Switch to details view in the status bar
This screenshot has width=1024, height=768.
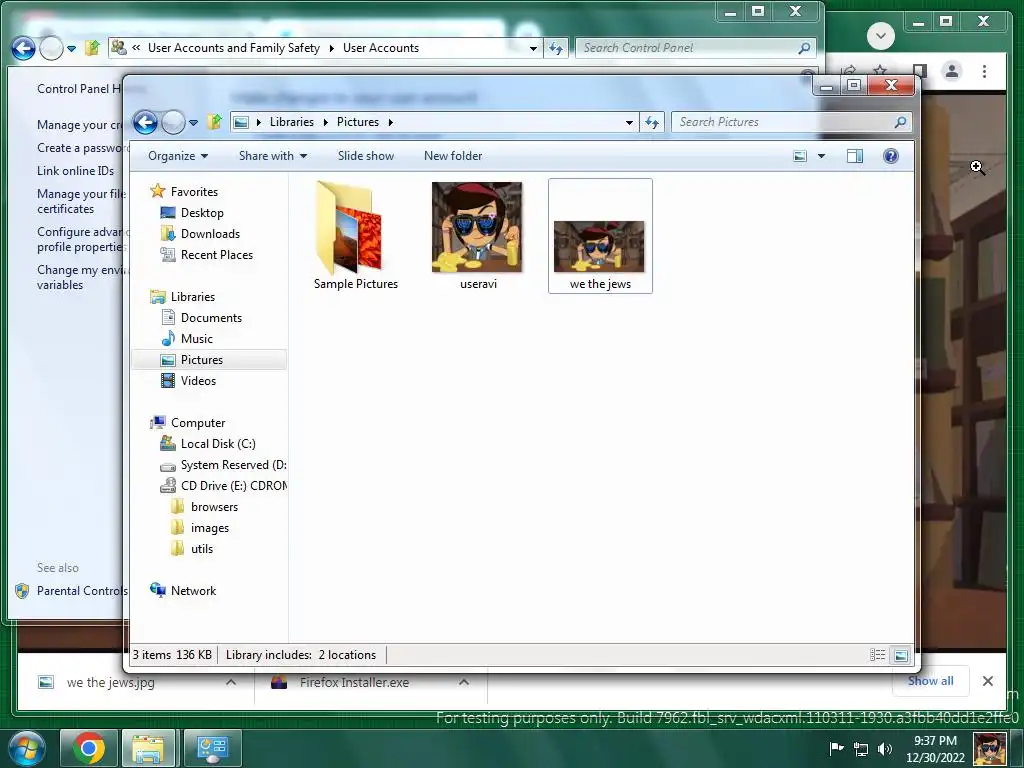coord(877,655)
